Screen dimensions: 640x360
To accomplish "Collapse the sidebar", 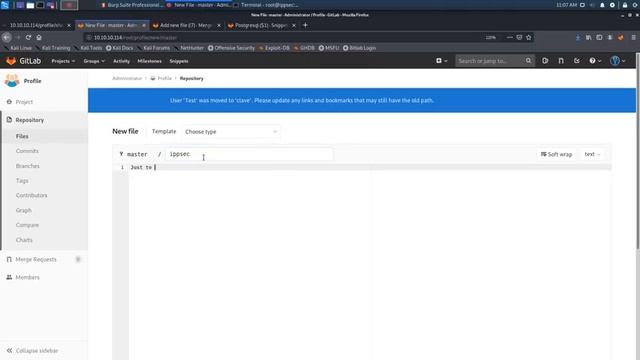I will [x=33, y=351].
